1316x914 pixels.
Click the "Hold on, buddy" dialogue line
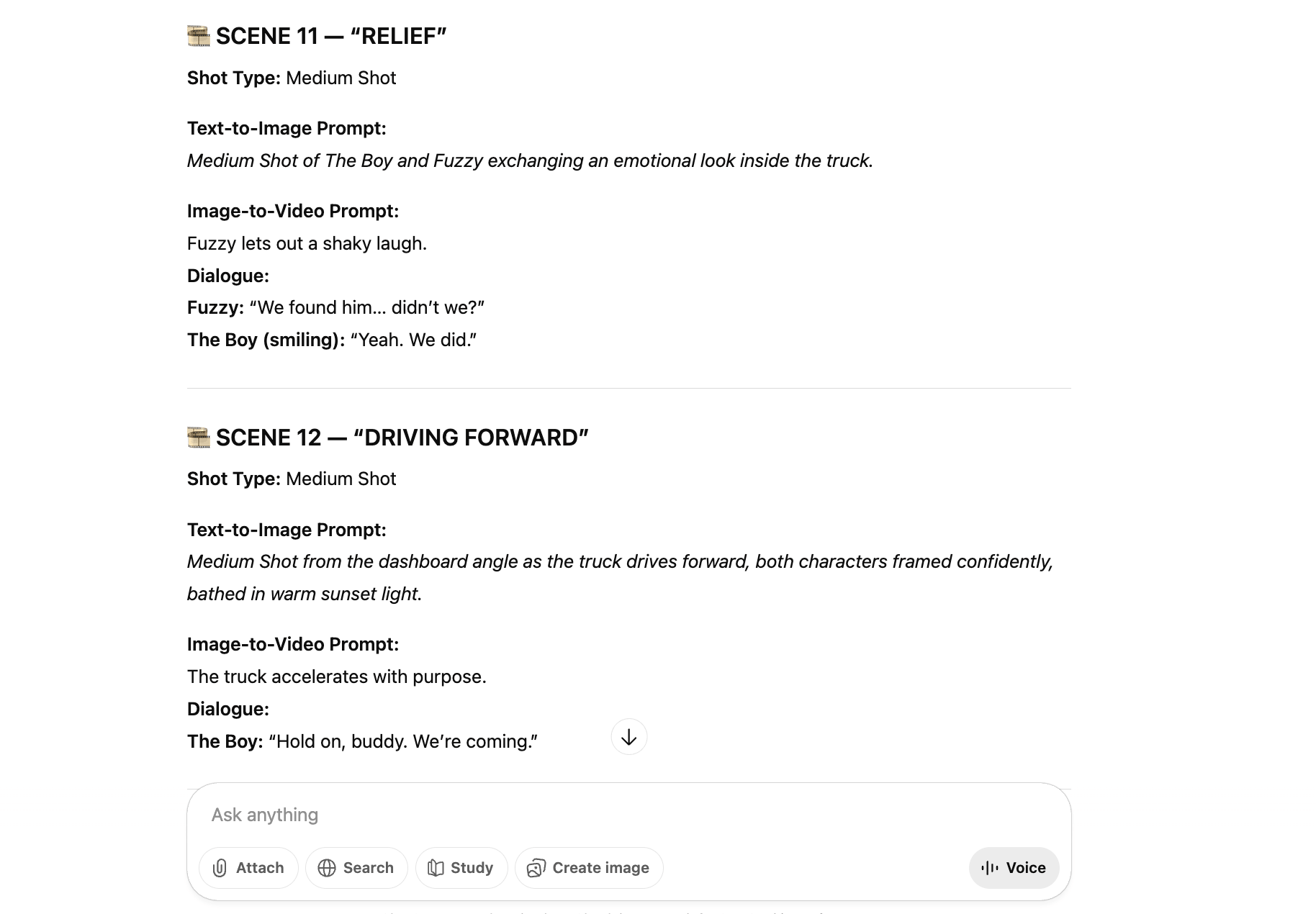(x=362, y=741)
